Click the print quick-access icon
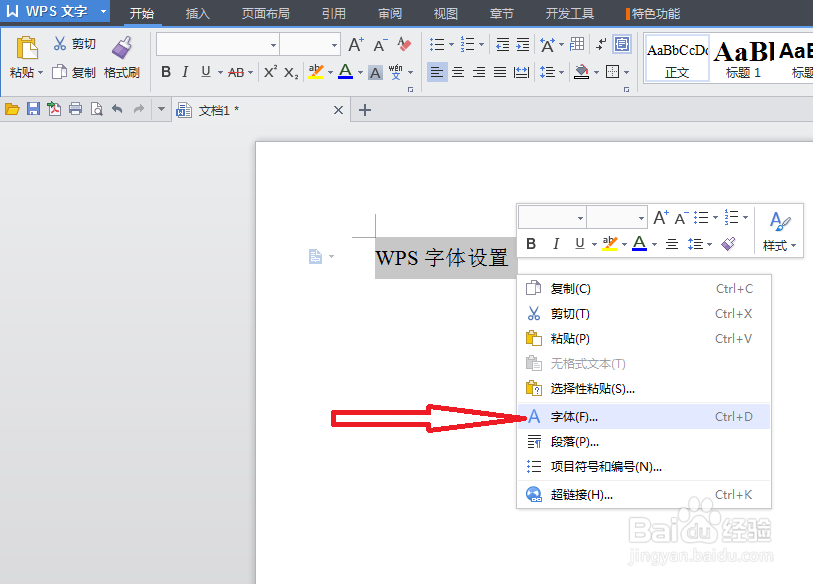Viewport: 819px width, 584px height. click(x=75, y=109)
